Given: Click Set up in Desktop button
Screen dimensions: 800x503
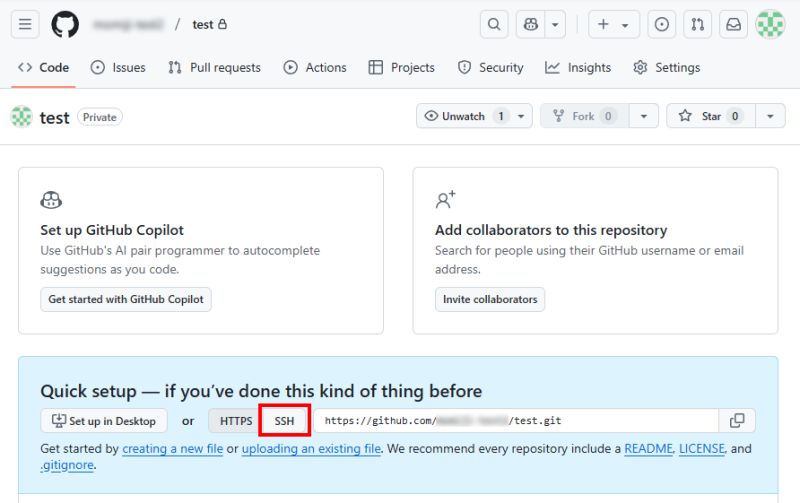Looking at the screenshot, I should [x=104, y=421].
